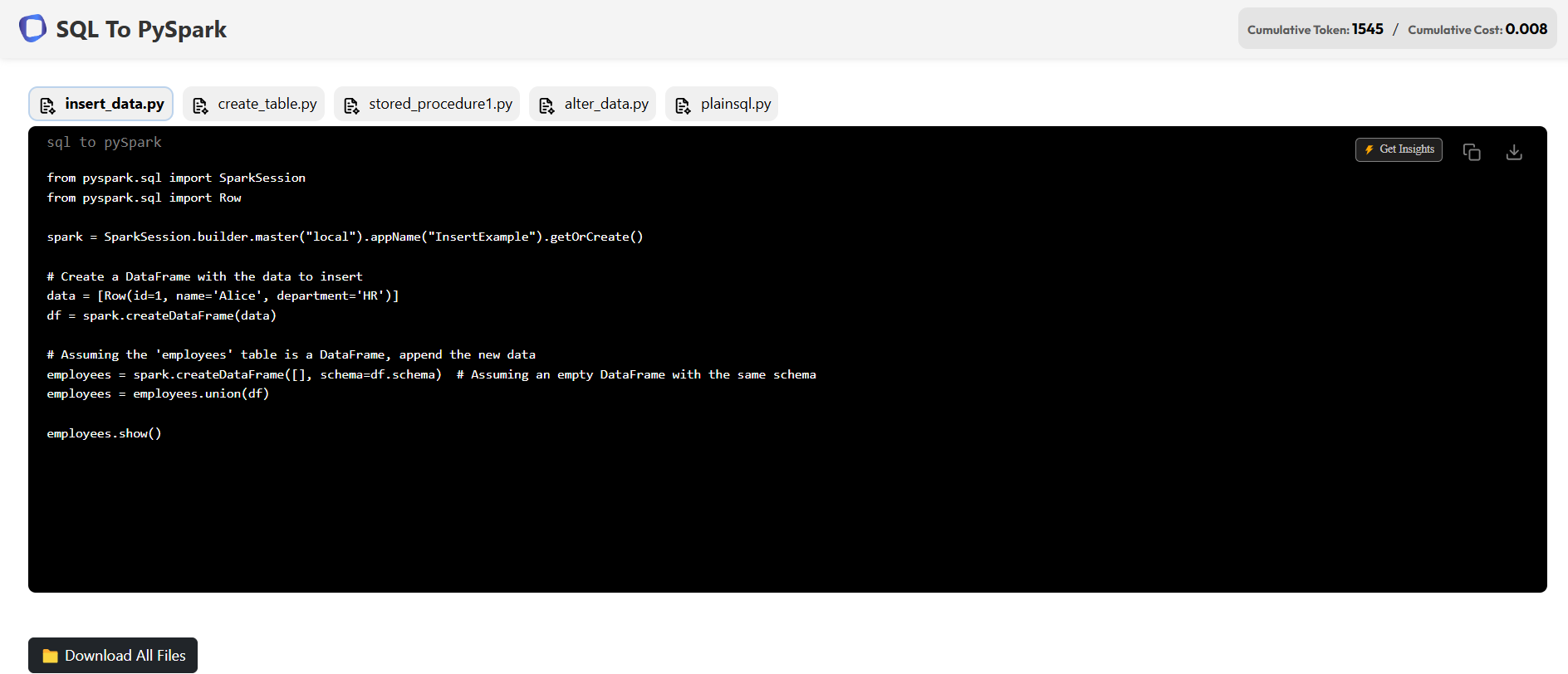Click the file icon on plainsql.py tab

683,105
